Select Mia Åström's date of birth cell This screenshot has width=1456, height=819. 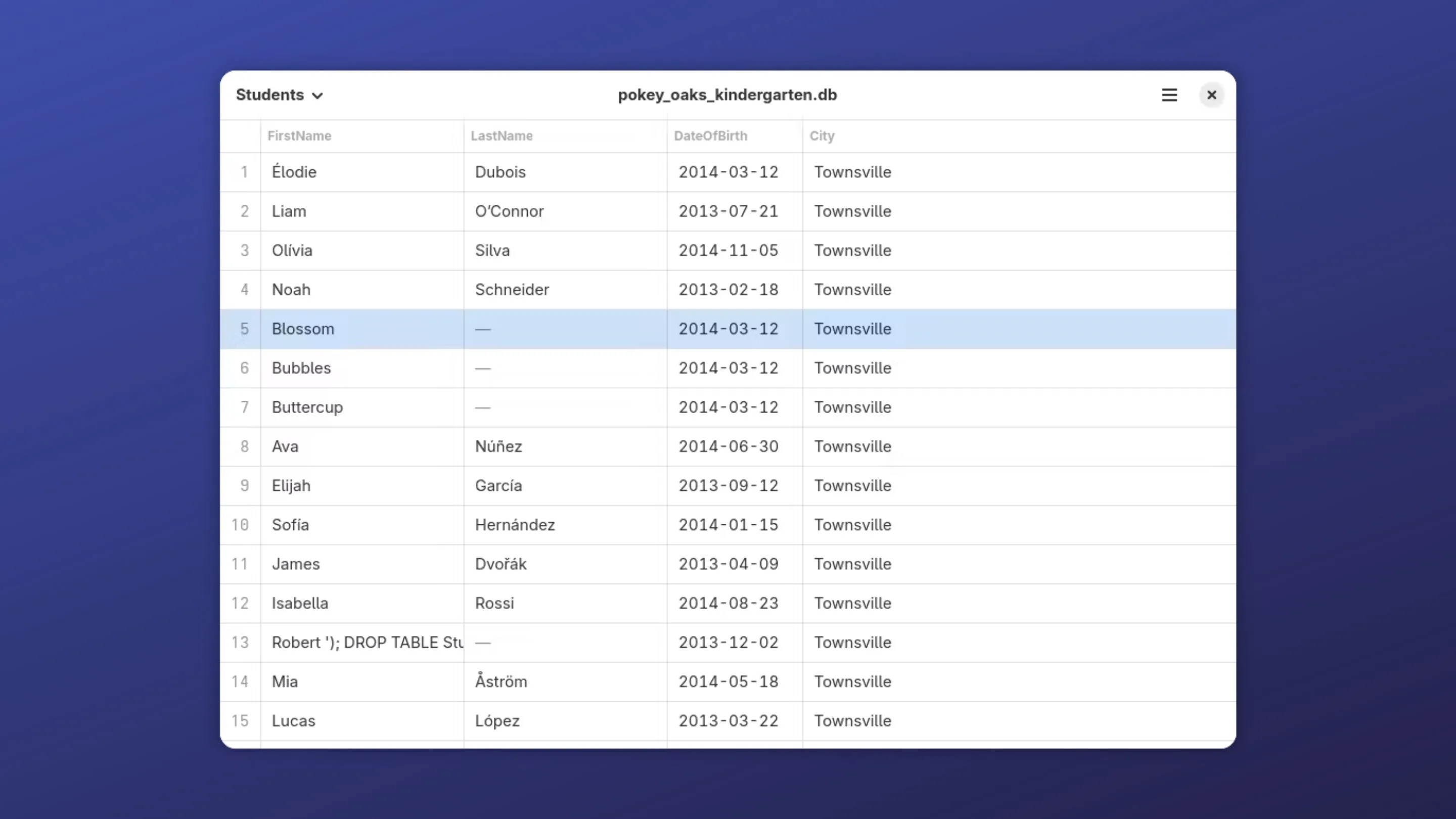click(728, 681)
